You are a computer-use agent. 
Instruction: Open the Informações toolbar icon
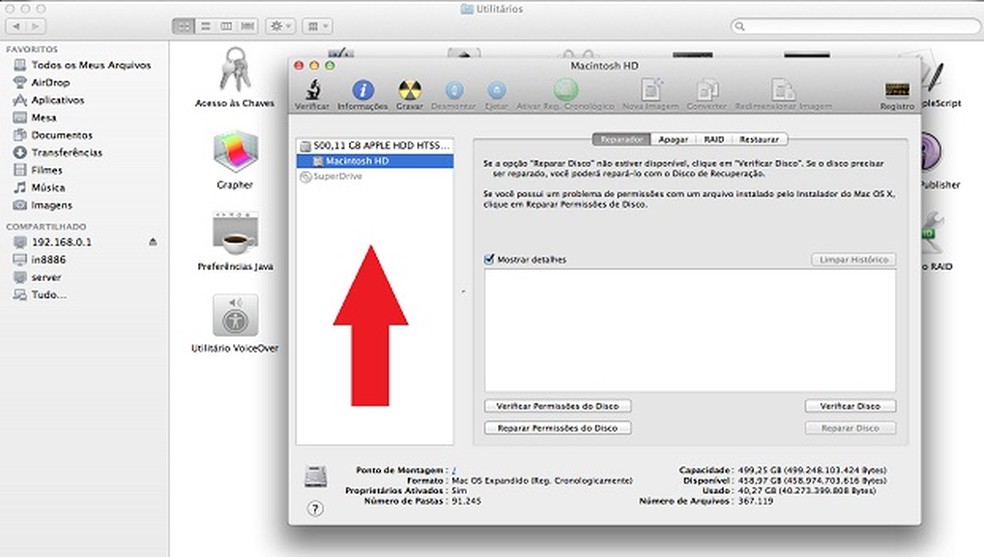point(363,91)
